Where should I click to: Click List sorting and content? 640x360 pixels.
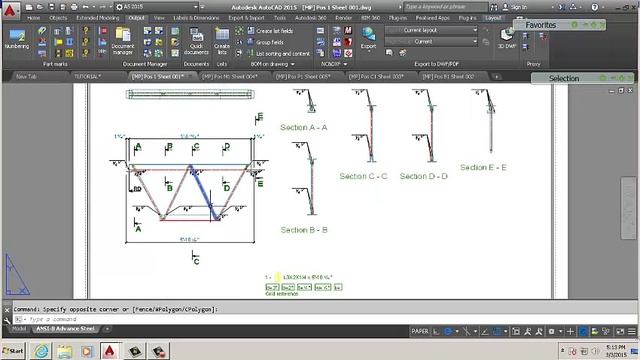pos(279,53)
